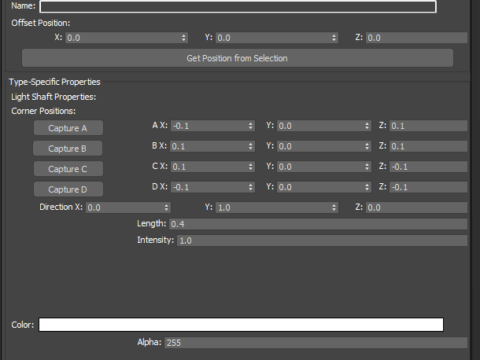Click the Capture A button
This screenshot has width=480, height=360.
pyautogui.click(x=68, y=128)
